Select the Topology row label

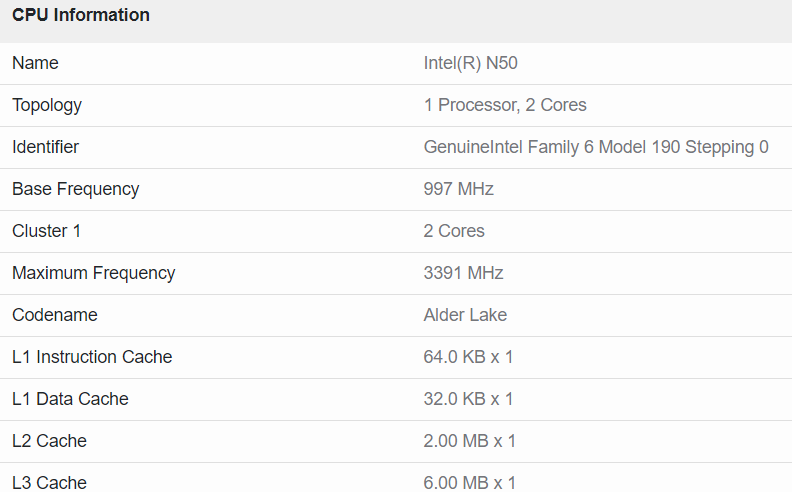coord(47,105)
